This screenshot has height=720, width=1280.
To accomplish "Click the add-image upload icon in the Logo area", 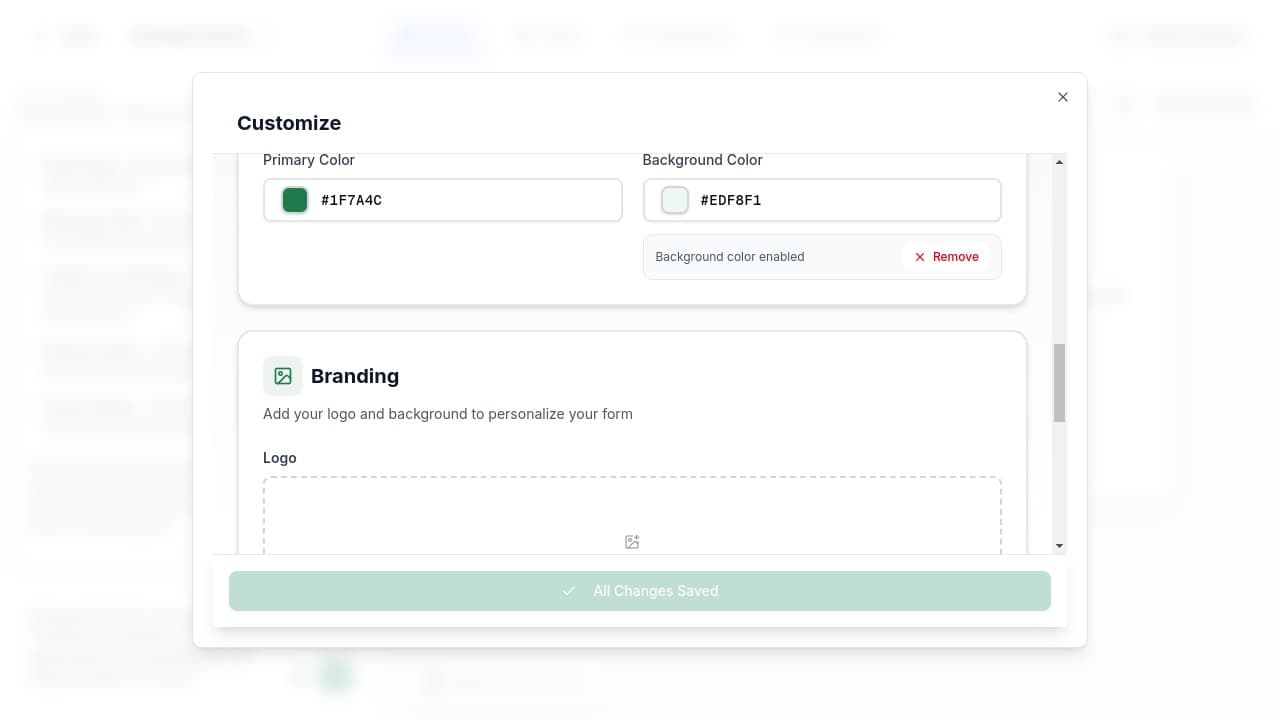I will coord(632,541).
